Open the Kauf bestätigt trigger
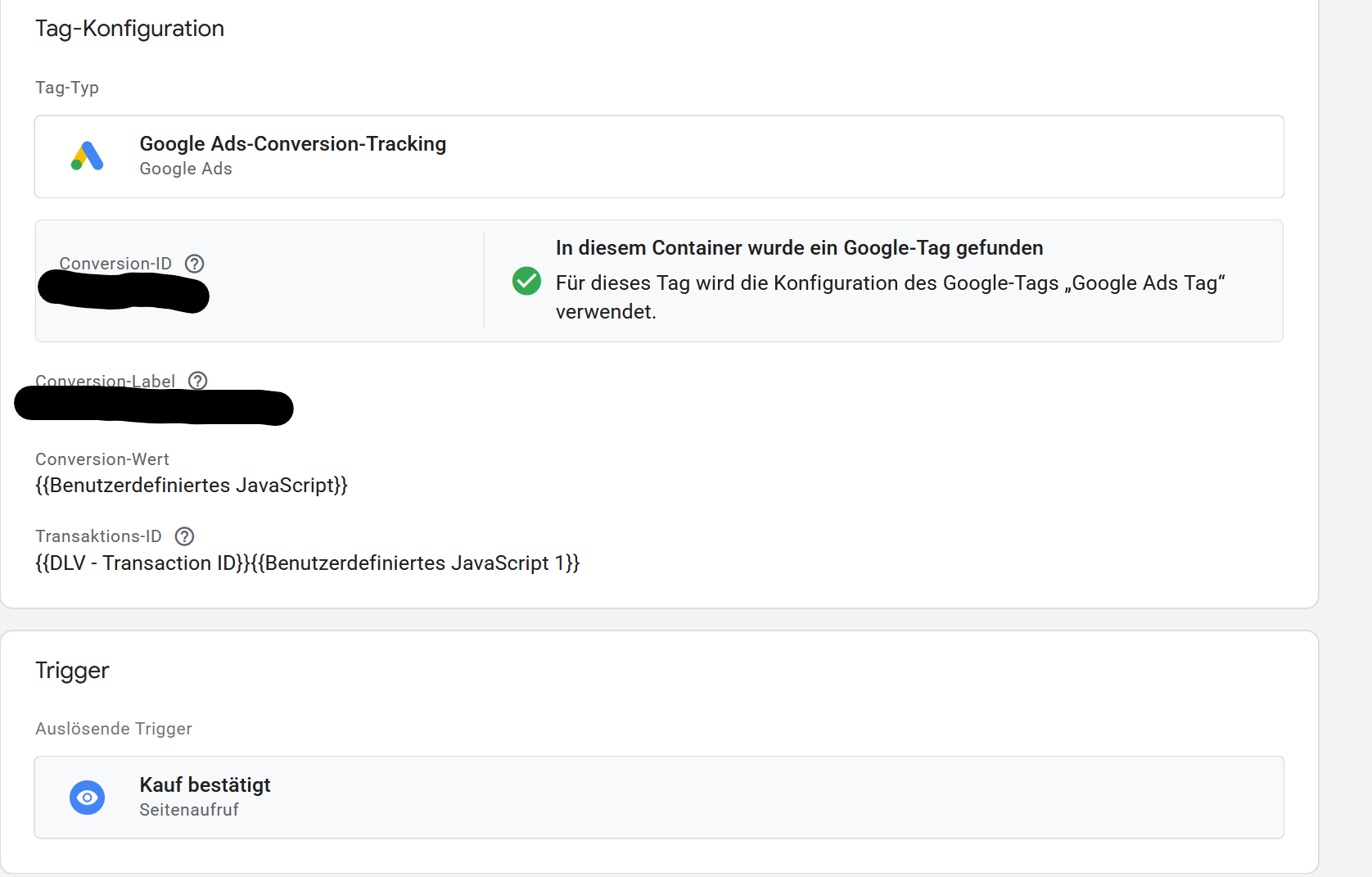 pos(205,785)
